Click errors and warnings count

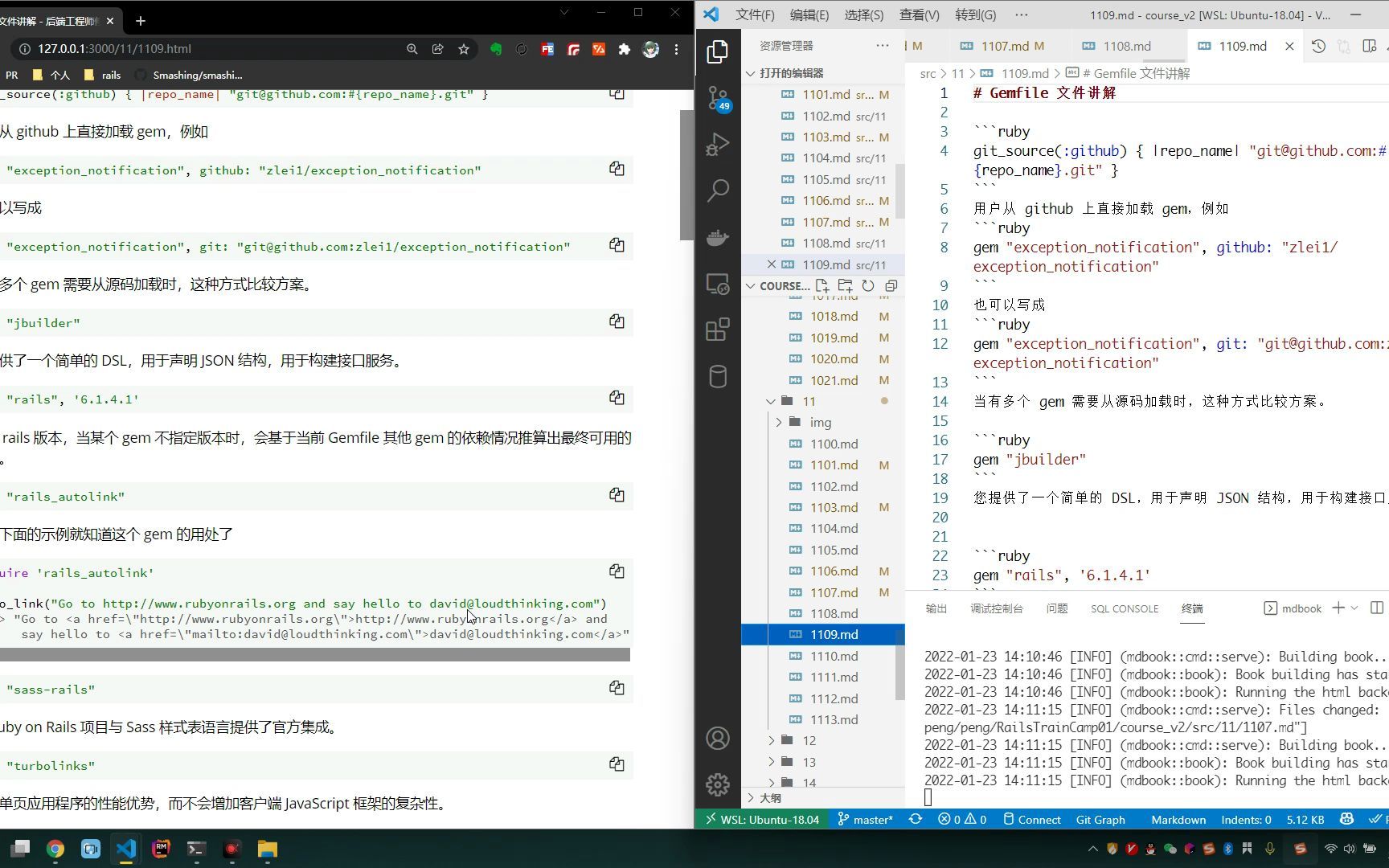click(962, 820)
